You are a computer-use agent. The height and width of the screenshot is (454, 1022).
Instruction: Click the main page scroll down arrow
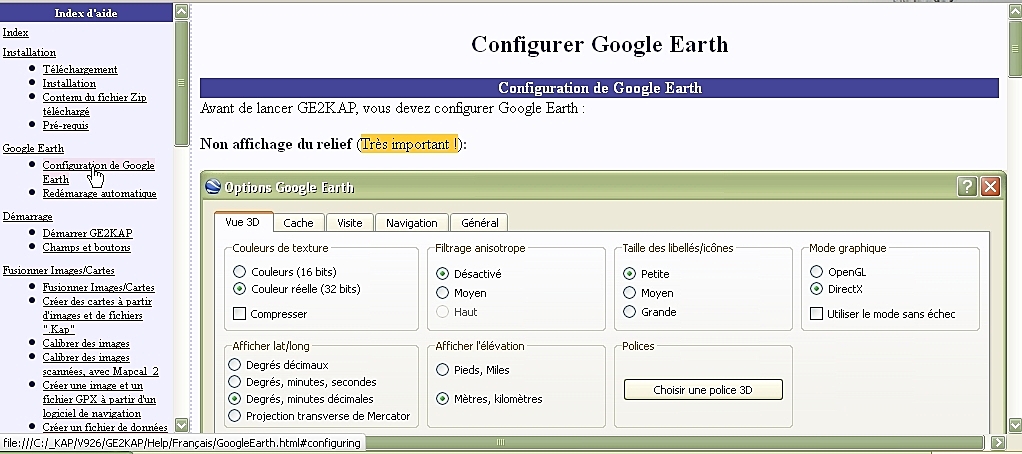click(x=1015, y=425)
